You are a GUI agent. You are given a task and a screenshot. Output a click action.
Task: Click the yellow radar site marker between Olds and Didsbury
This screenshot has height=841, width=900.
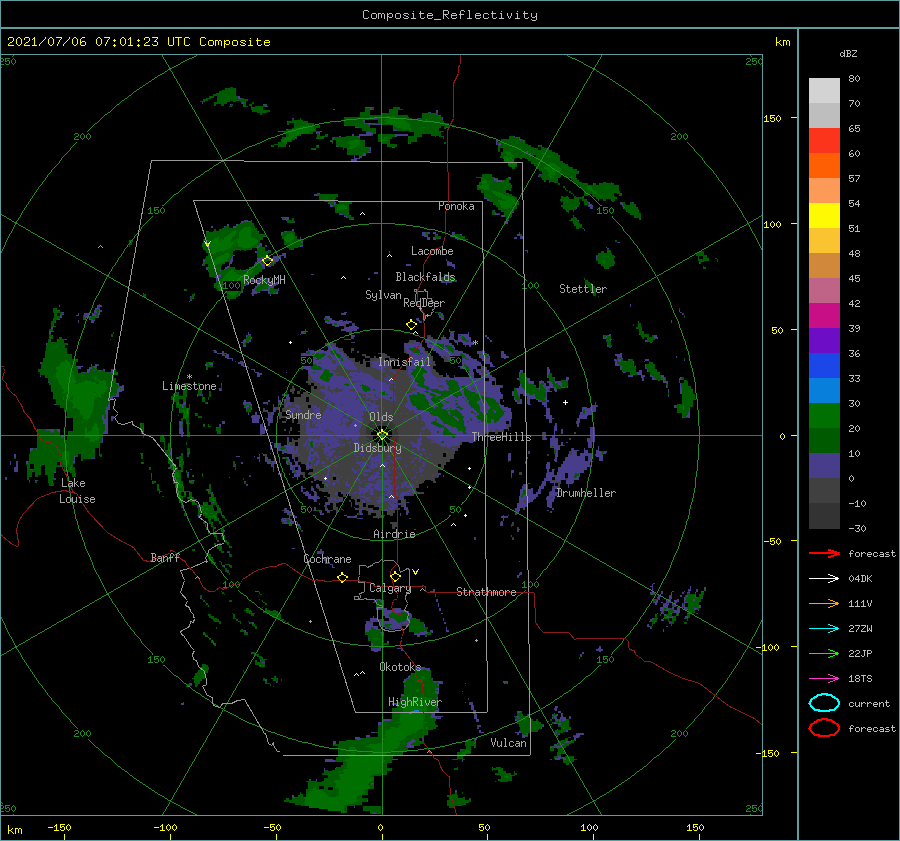click(x=382, y=435)
